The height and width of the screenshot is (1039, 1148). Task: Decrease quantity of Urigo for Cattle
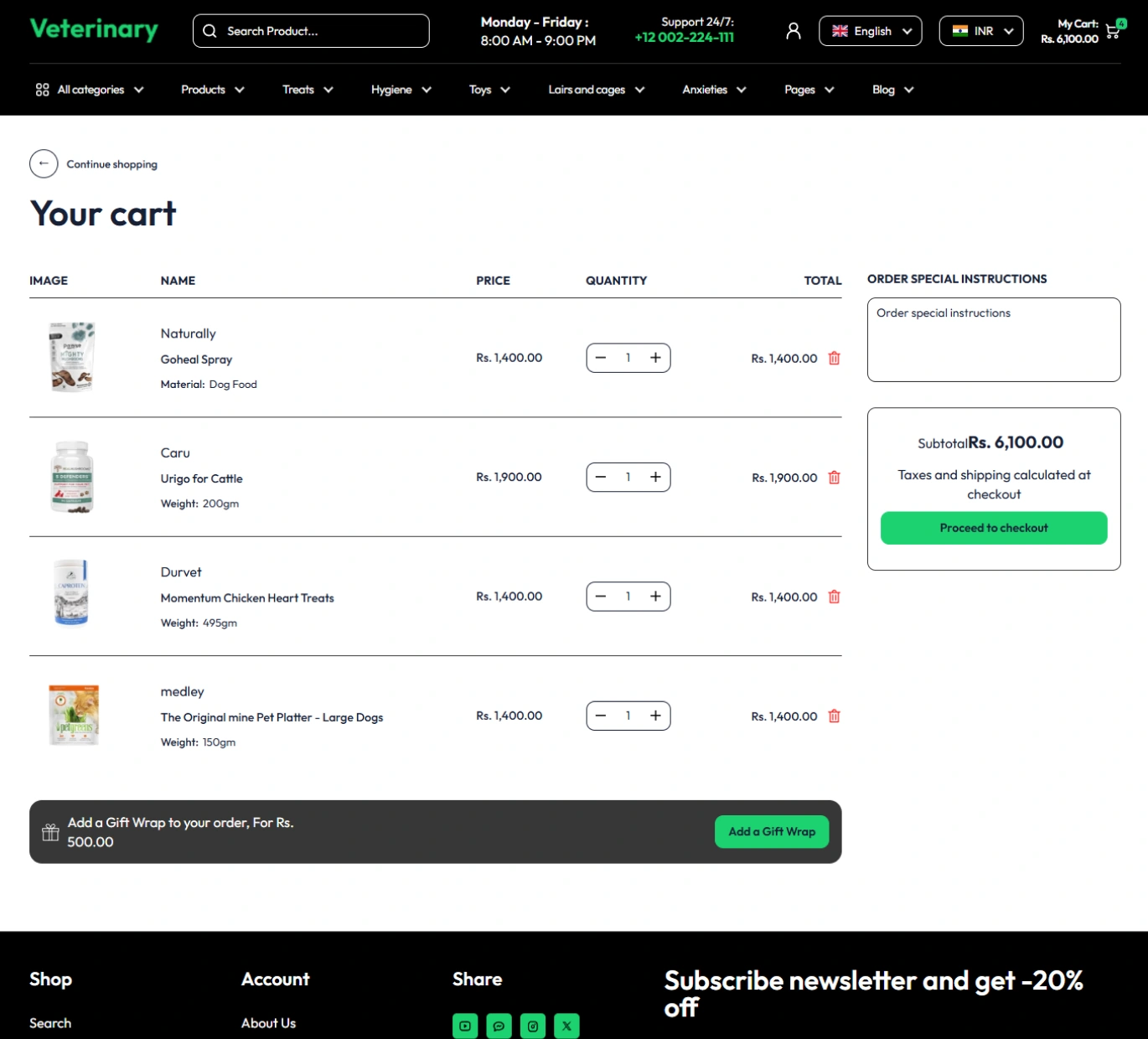point(601,478)
